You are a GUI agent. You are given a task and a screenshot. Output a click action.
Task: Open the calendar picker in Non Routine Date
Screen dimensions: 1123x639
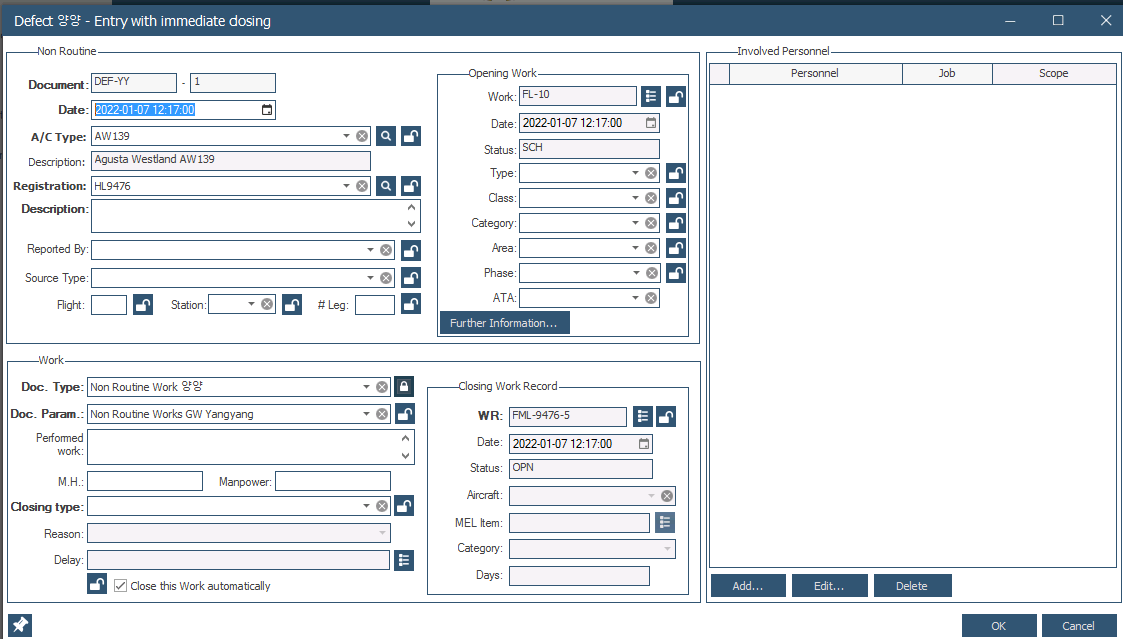click(267, 110)
